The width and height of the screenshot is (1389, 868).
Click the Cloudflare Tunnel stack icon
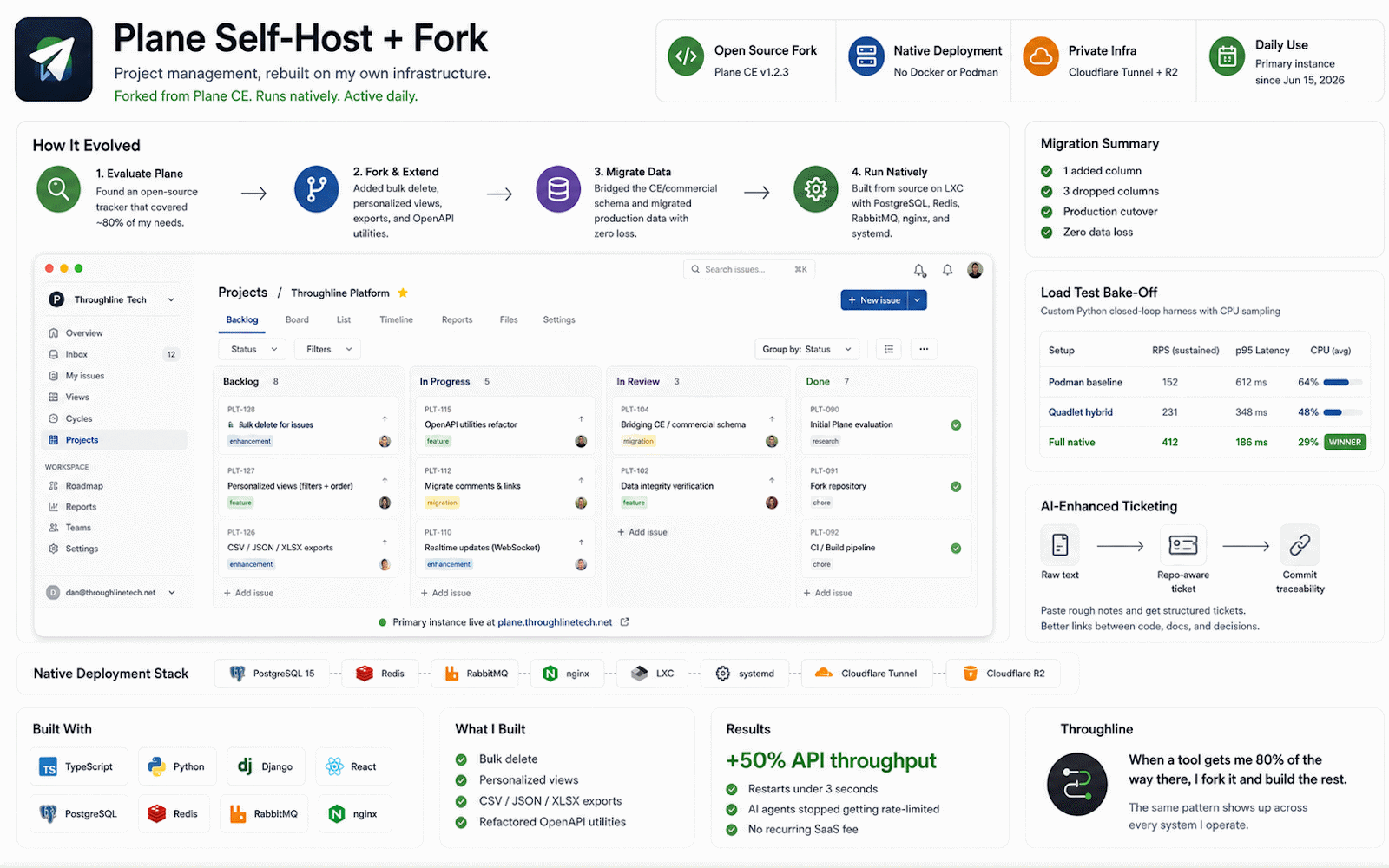coord(824,673)
